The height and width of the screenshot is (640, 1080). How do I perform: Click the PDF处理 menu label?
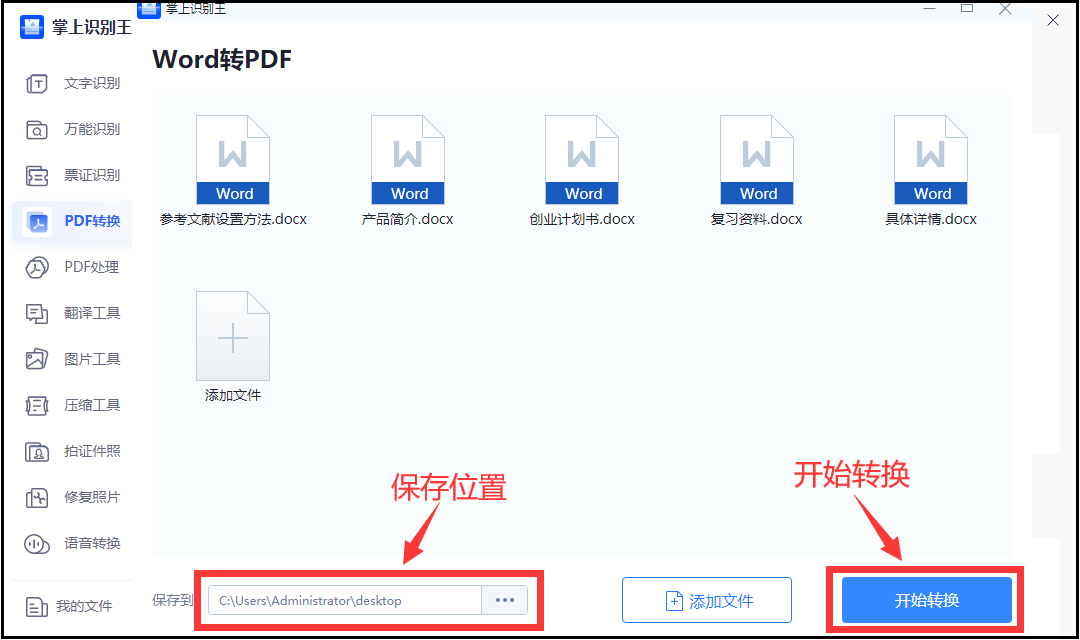point(92,267)
